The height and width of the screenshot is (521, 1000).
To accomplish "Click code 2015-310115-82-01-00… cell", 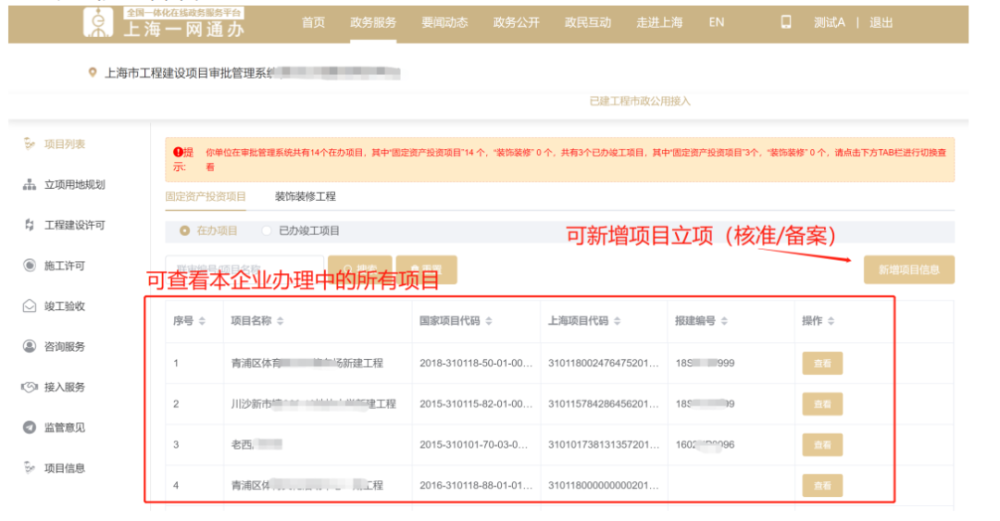I will pyautogui.click(x=476, y=404).
